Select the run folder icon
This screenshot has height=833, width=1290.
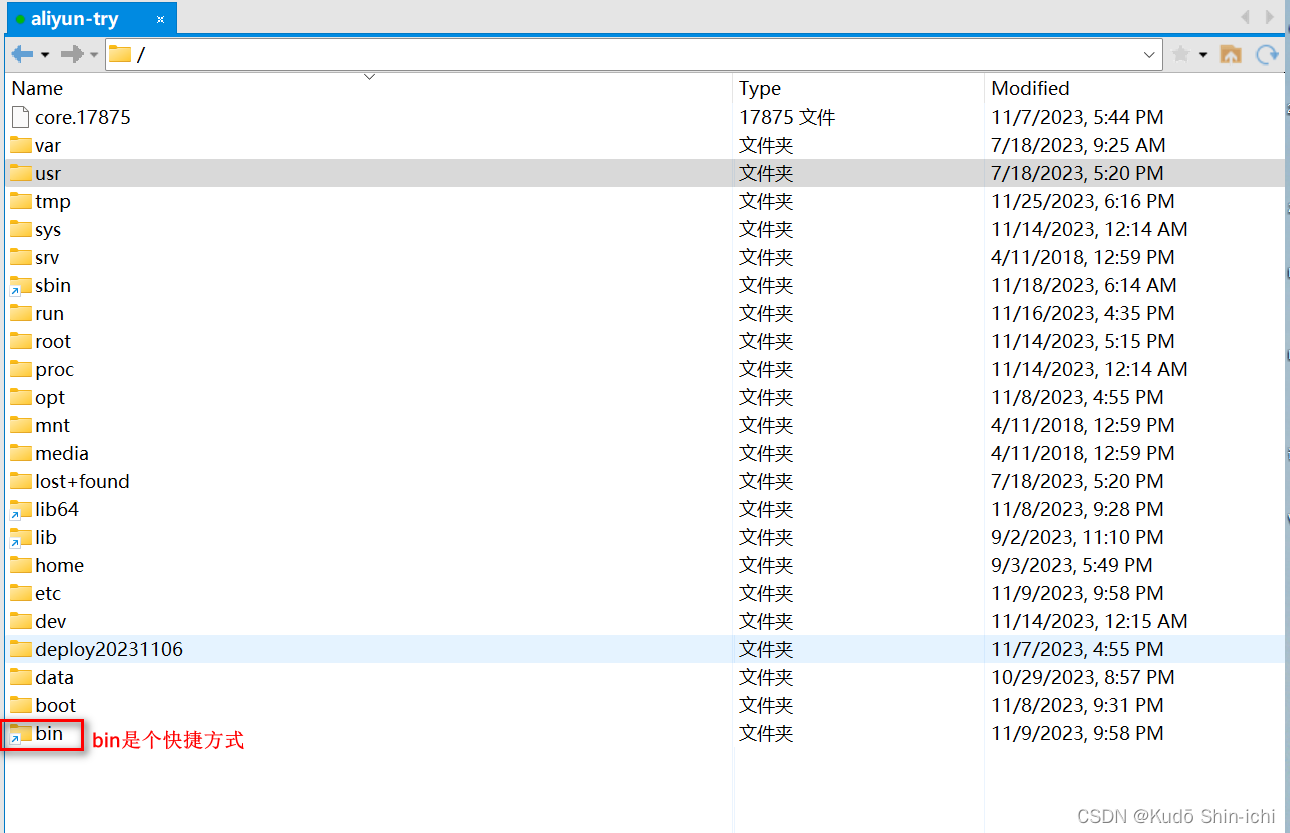(x=21, y=313)
